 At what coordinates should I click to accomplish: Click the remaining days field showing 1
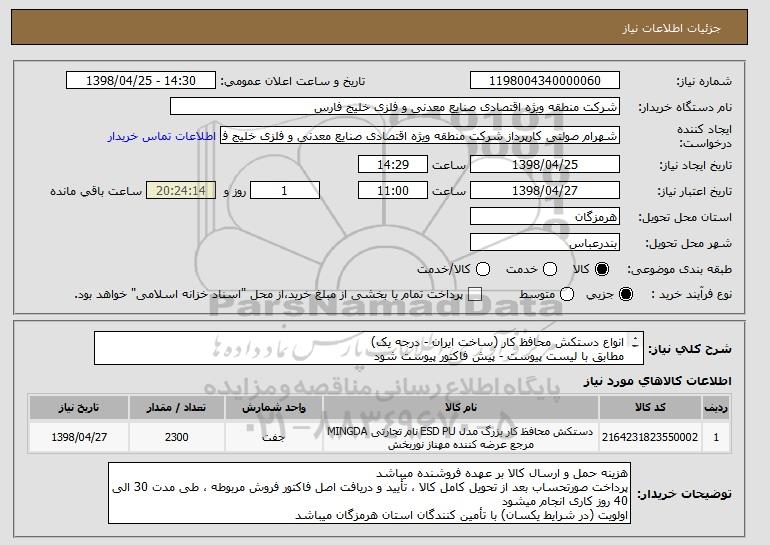[285, 191]
